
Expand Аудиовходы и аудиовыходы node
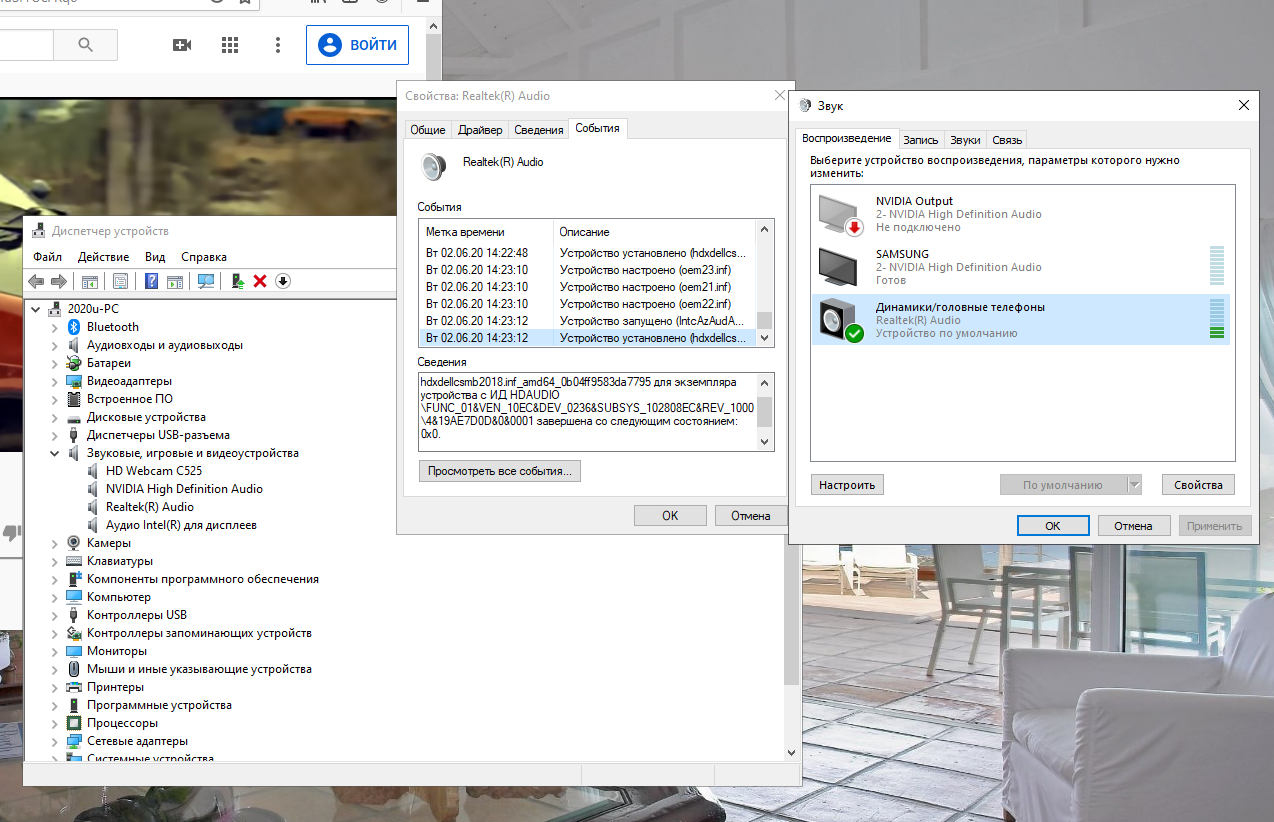tap(54, 345)
